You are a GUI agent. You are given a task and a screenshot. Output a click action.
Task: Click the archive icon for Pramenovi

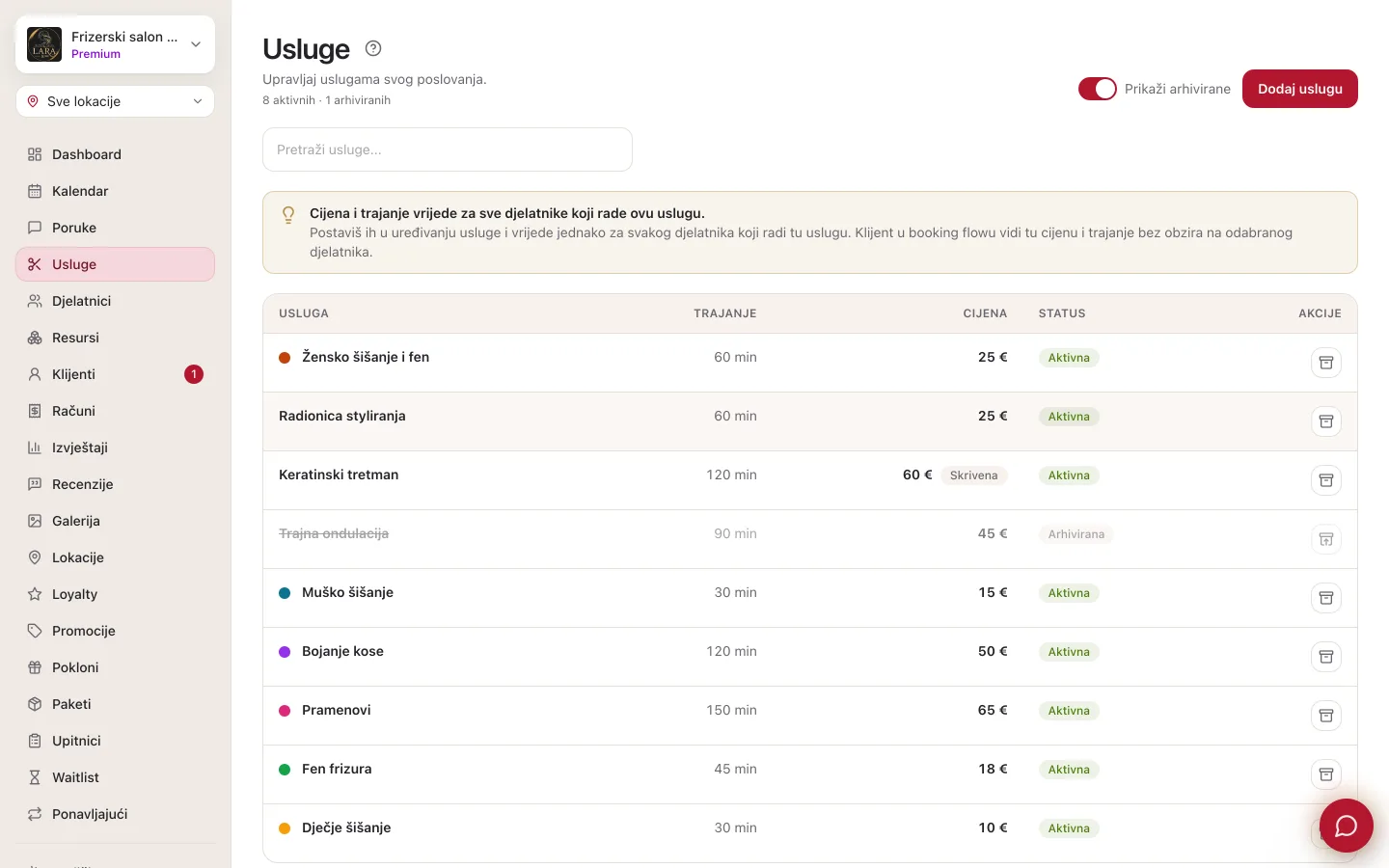click(1326, 716)
